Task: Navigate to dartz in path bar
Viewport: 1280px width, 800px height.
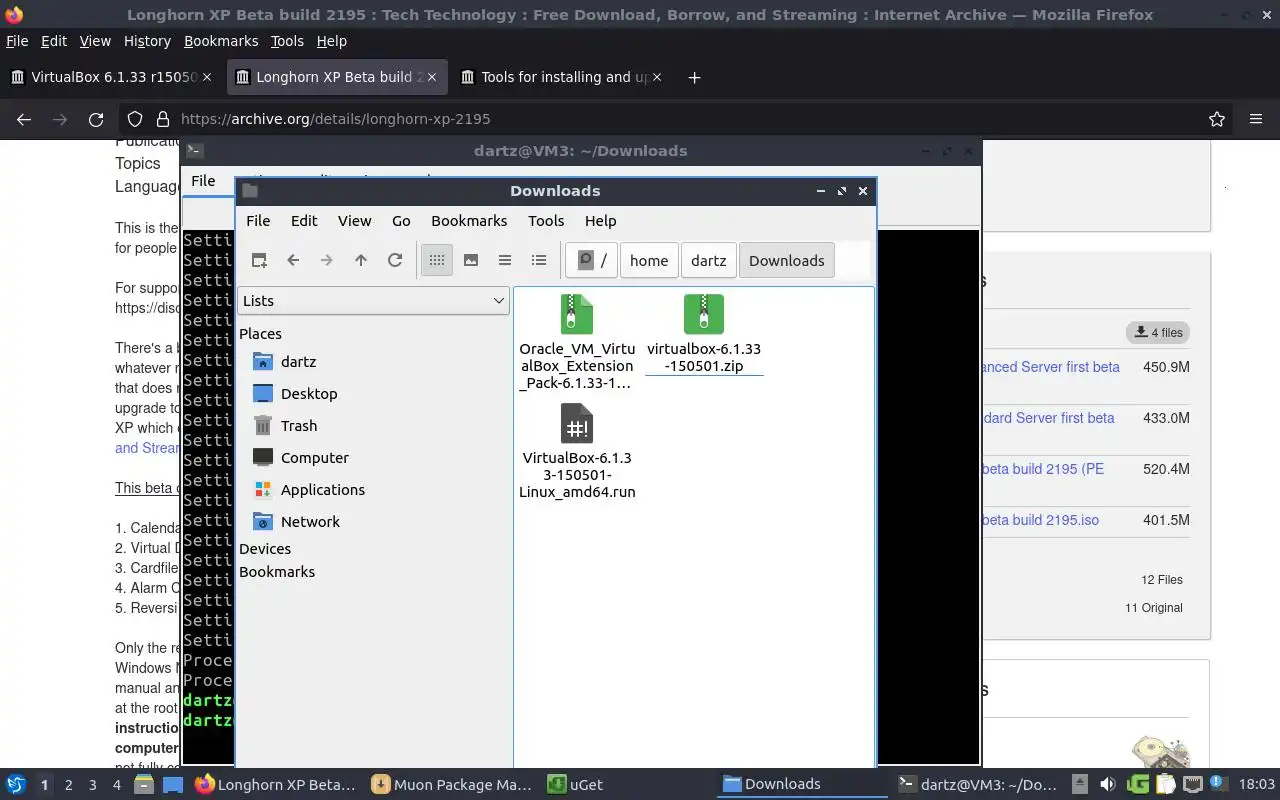Action: [709, 260]
